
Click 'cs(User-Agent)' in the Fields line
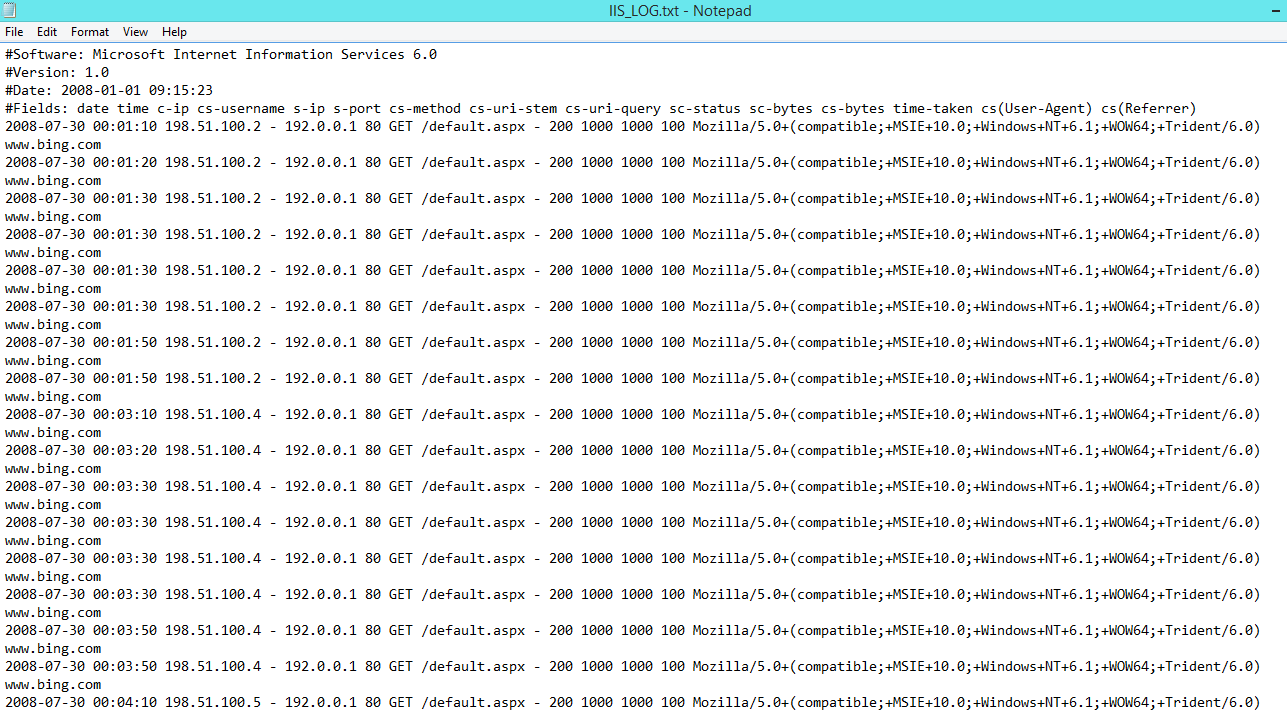coord(1037,109)
